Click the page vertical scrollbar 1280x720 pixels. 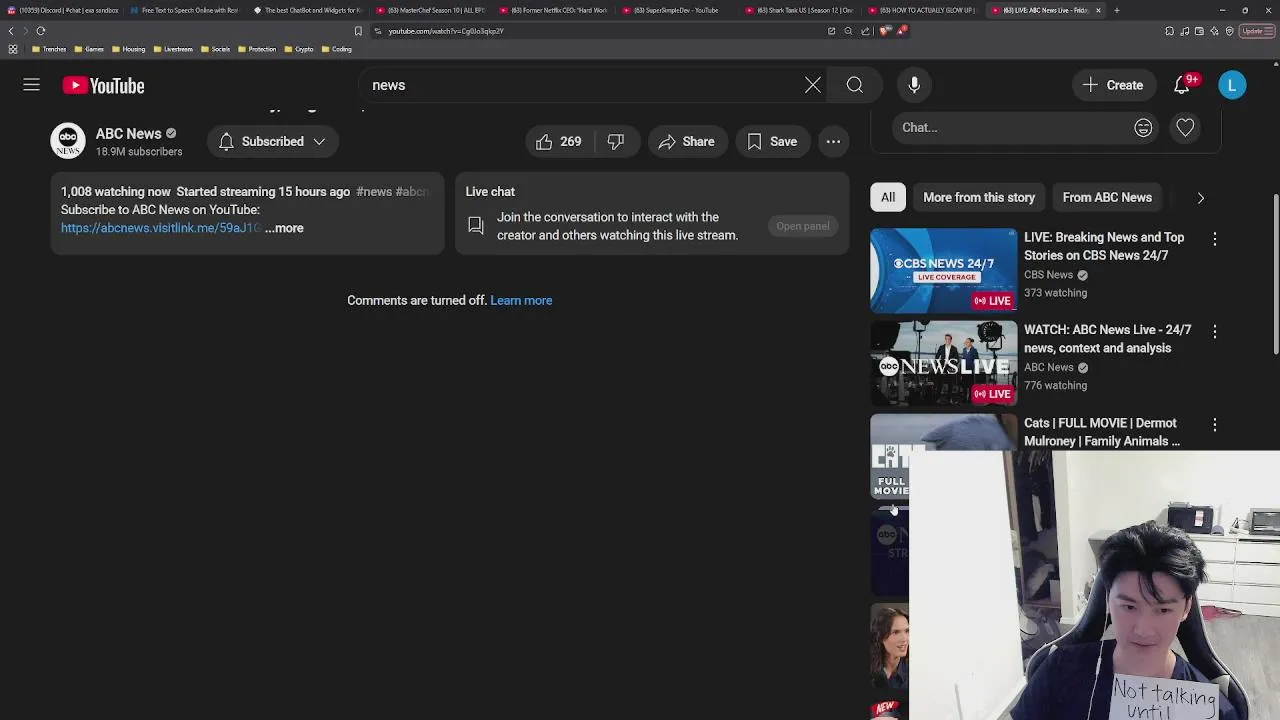pyautogui.click(x=1275, y=274)
